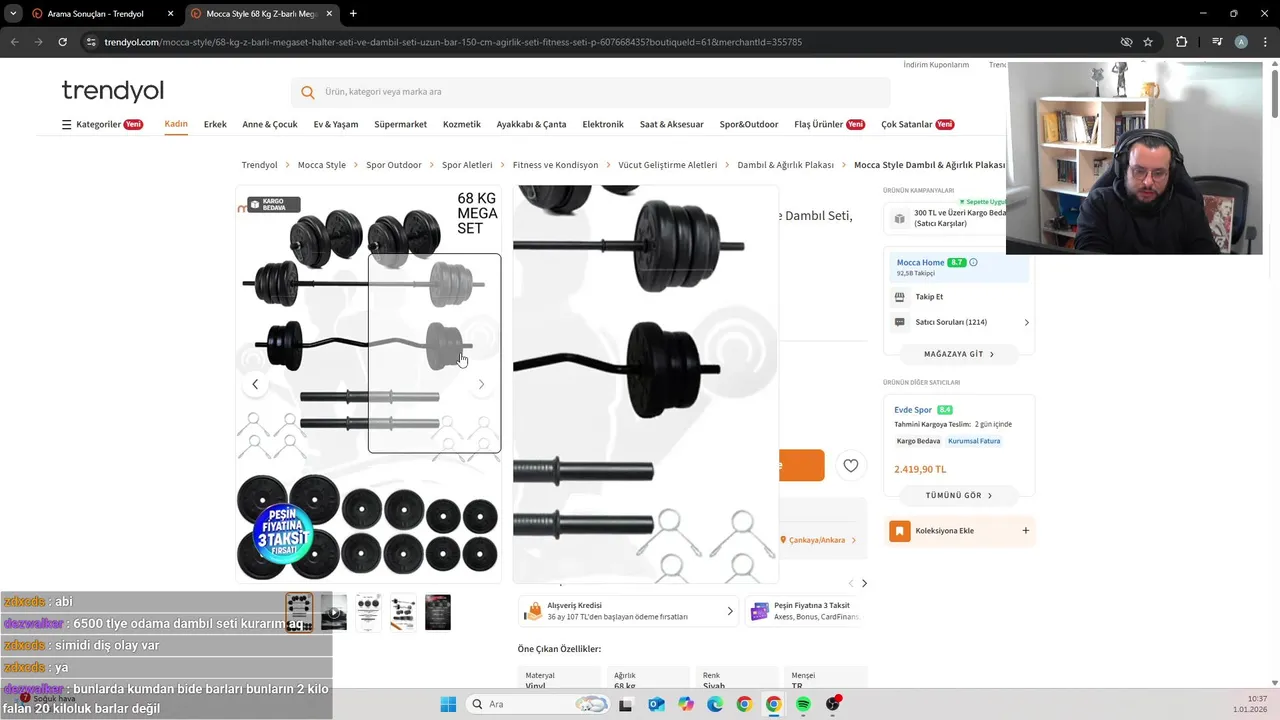Select the first product thumbnail
Image resolution: width=1280 pixels, height=720 pixels.
(x=299, y=612)
